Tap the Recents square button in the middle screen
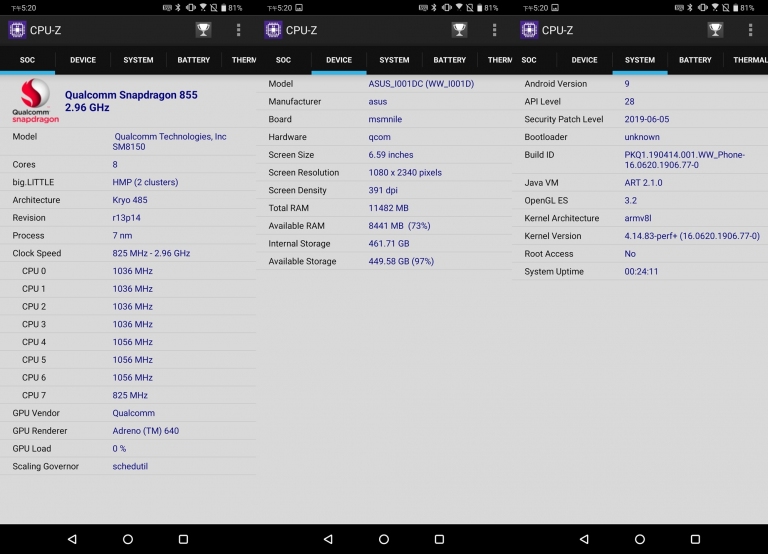Viewport: 768px width, 554px height. pyautogui.click(x=439, y=539)
